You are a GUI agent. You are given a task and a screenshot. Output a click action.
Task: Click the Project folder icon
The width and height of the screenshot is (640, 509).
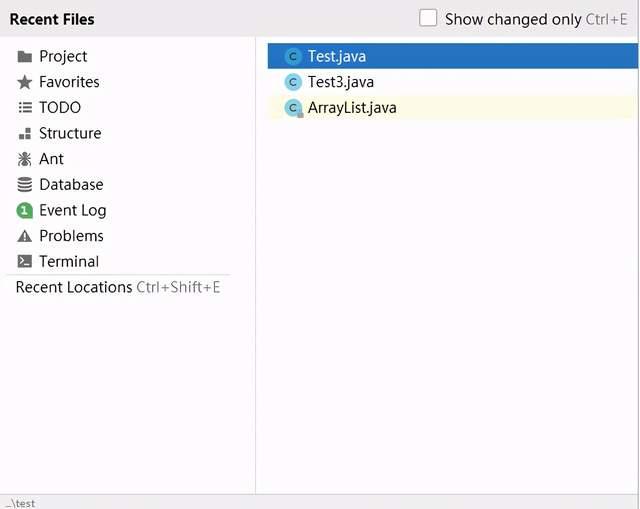tap(24, 57)
